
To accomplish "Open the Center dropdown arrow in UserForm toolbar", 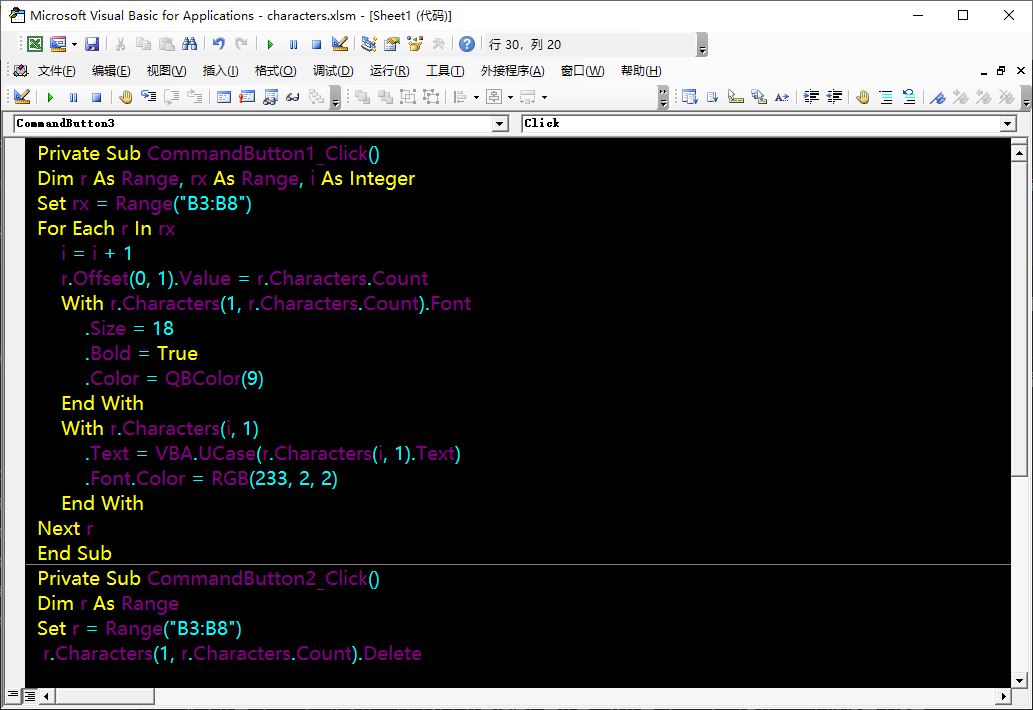I will coord(510,97).
